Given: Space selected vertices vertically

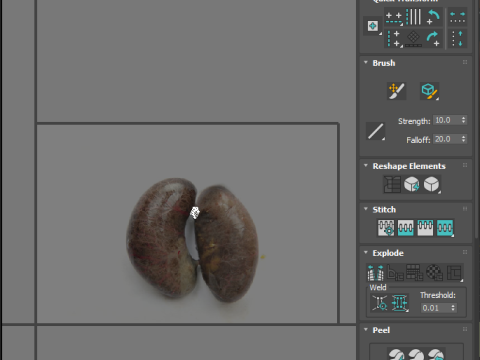Looking at the screenshot, I should (457, 39).
